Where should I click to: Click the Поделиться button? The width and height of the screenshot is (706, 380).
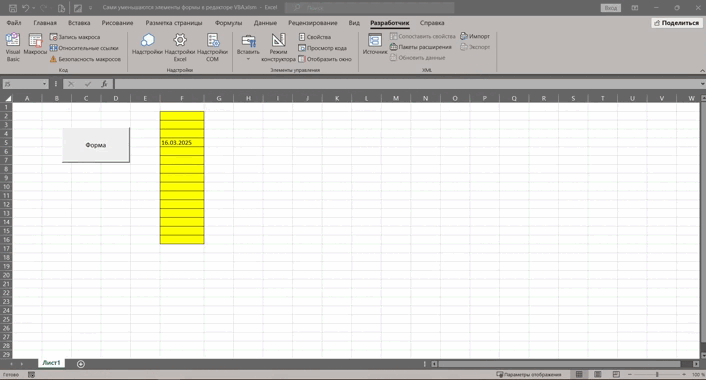click(x=677, y=23)
